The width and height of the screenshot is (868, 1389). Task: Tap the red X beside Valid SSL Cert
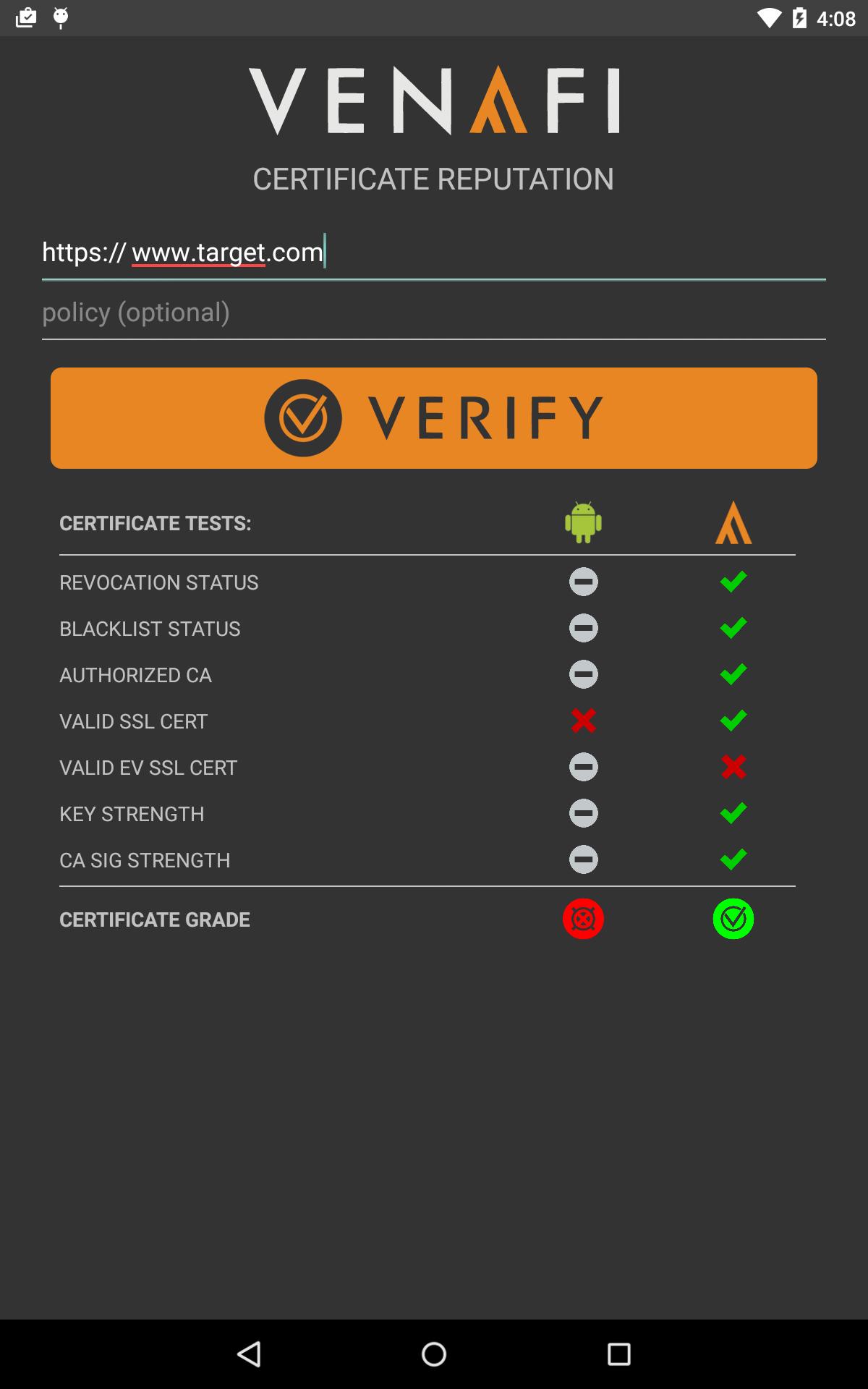coord(583,721)
